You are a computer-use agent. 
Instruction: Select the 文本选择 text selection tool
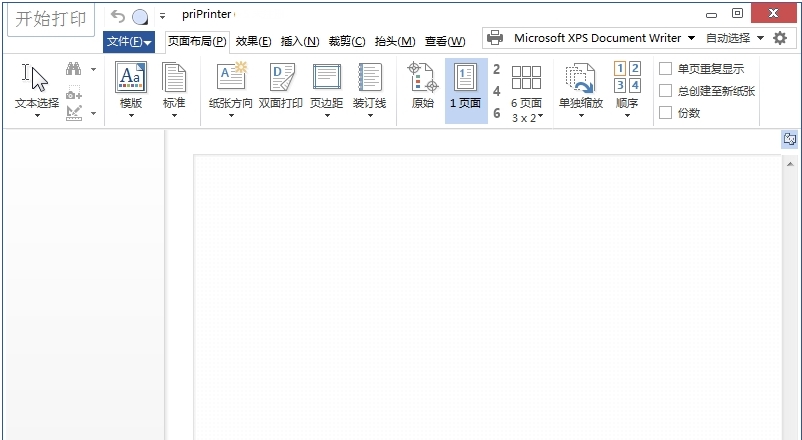pyautogui.click(x=36, y=86)
